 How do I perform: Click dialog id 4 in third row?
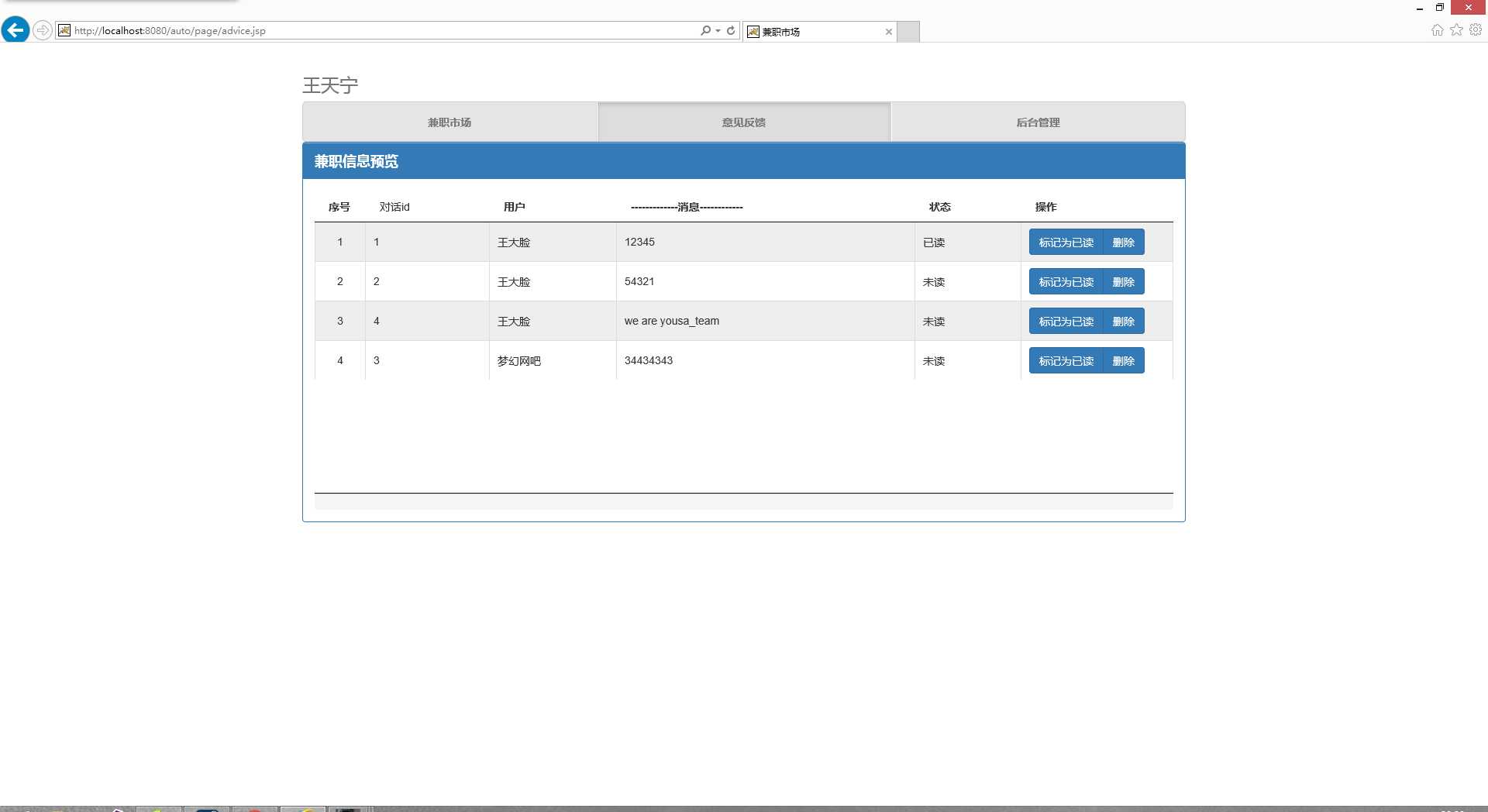coord(377,321)
